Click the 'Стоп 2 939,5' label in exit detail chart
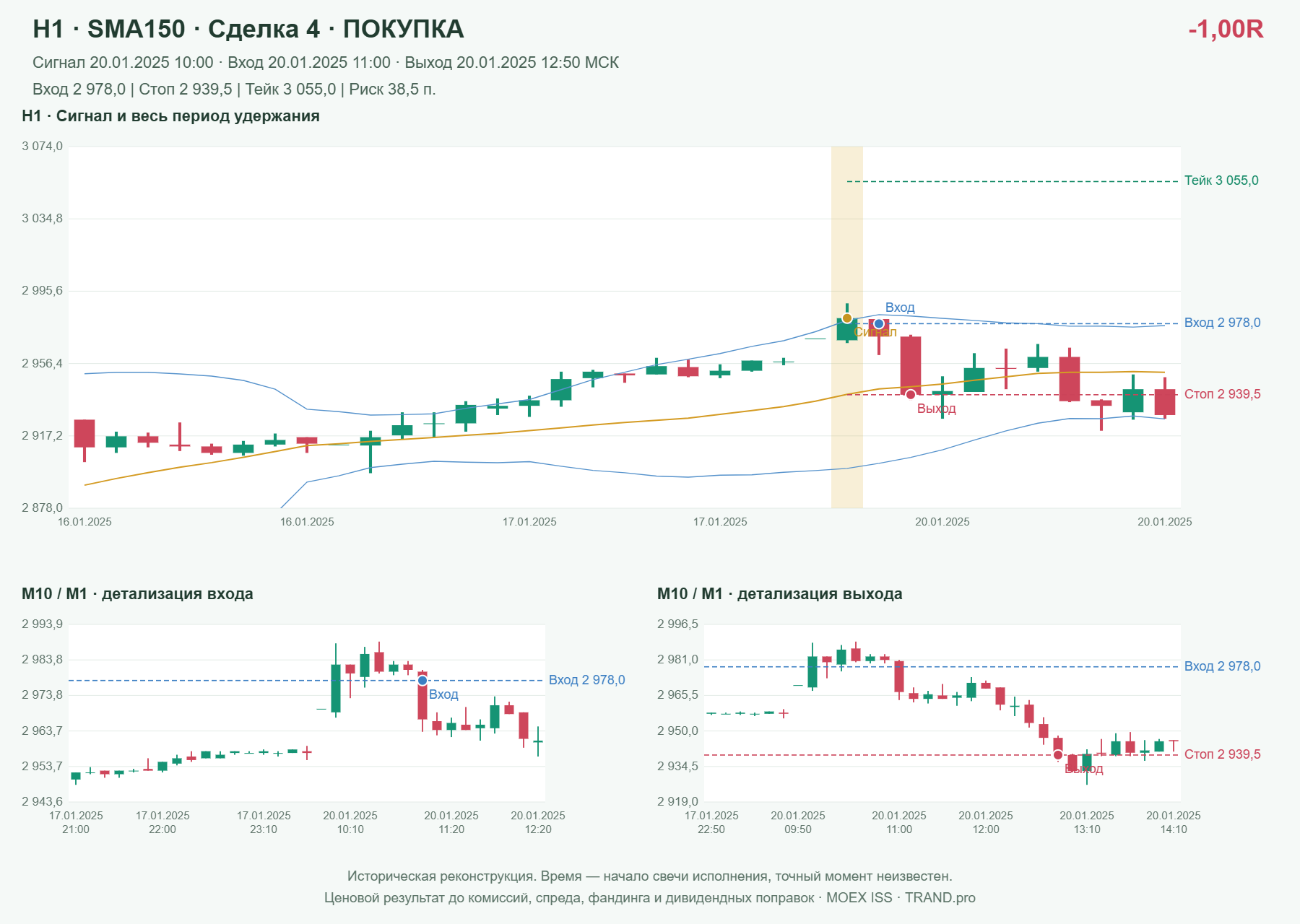This screenshot has width=1300, height=924. pos(1223,754)
